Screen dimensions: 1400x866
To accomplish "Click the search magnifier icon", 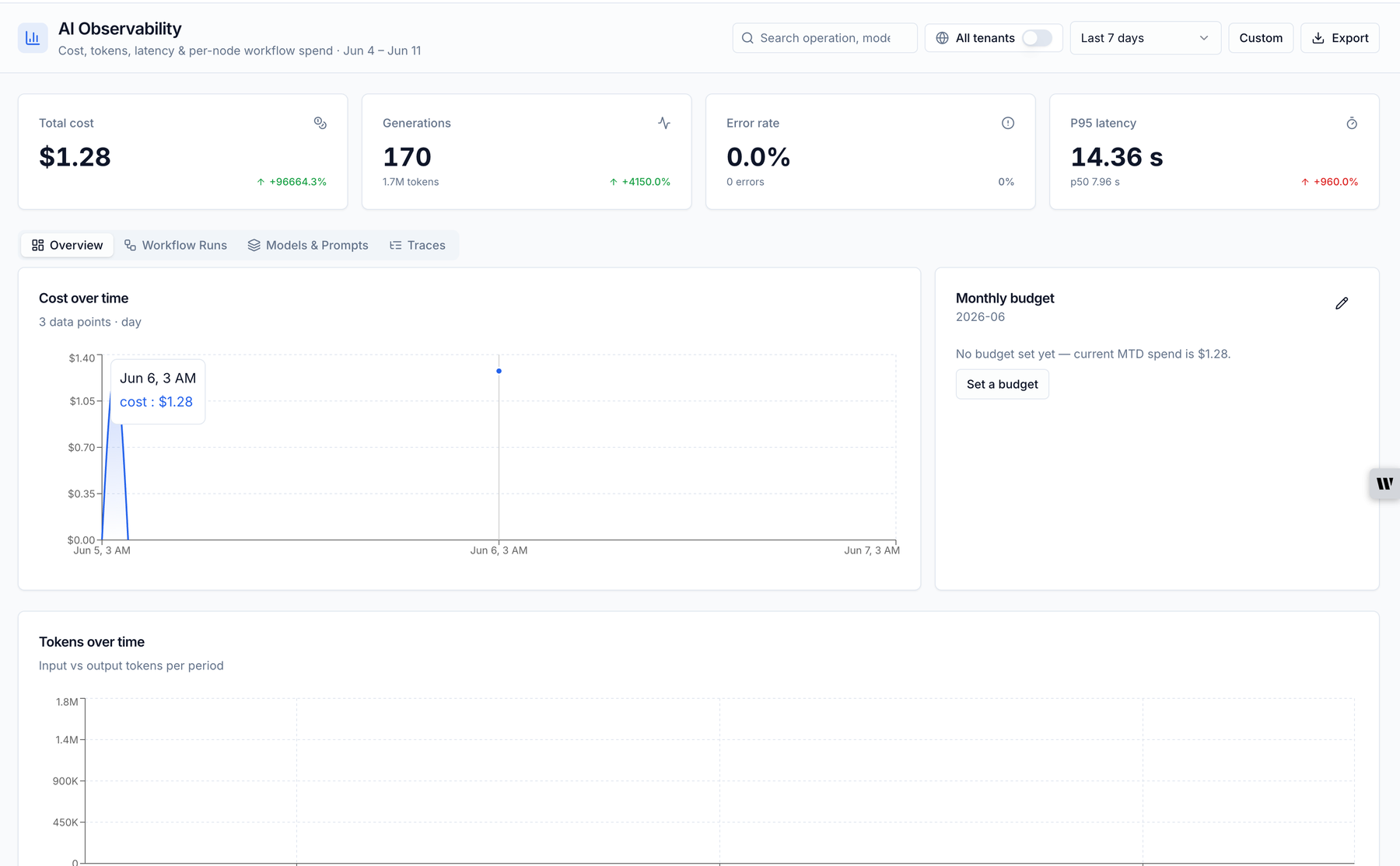I will coord(747,38).
